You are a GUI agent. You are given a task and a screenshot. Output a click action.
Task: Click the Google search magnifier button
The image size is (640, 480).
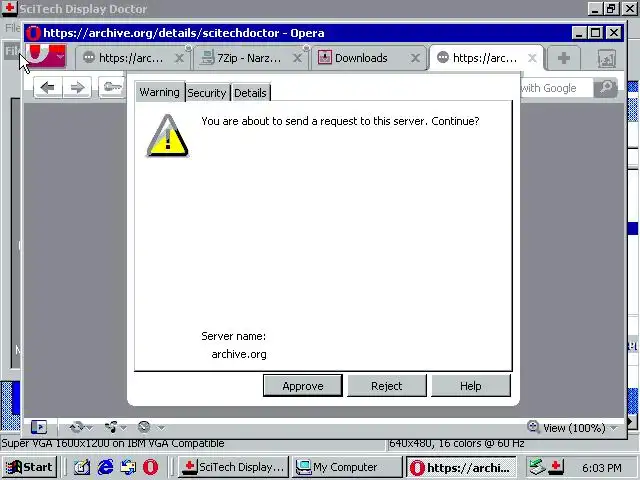pyautogui.click(x=606, y=87)
